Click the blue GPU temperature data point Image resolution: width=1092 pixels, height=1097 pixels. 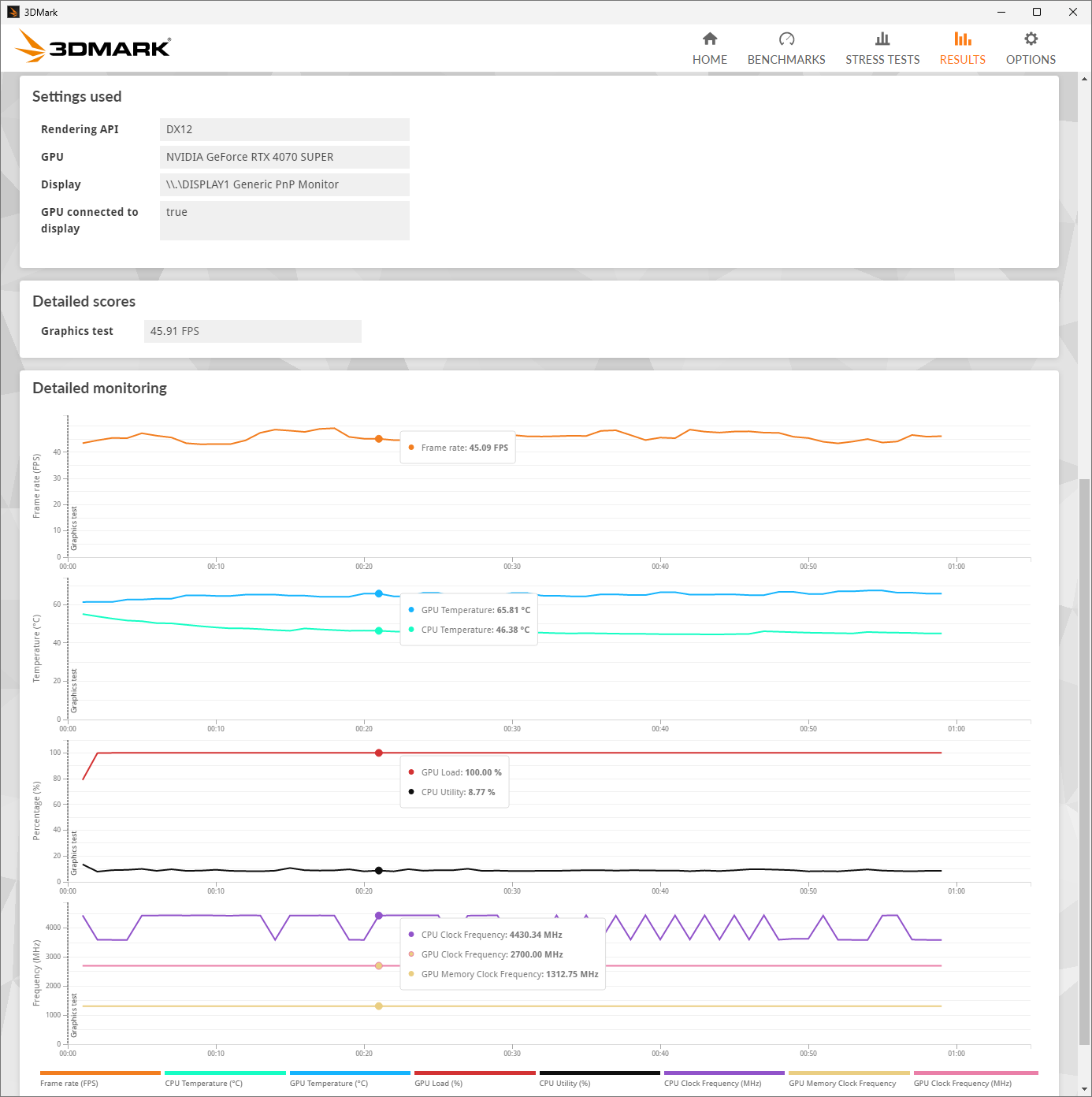pos(379,593)
